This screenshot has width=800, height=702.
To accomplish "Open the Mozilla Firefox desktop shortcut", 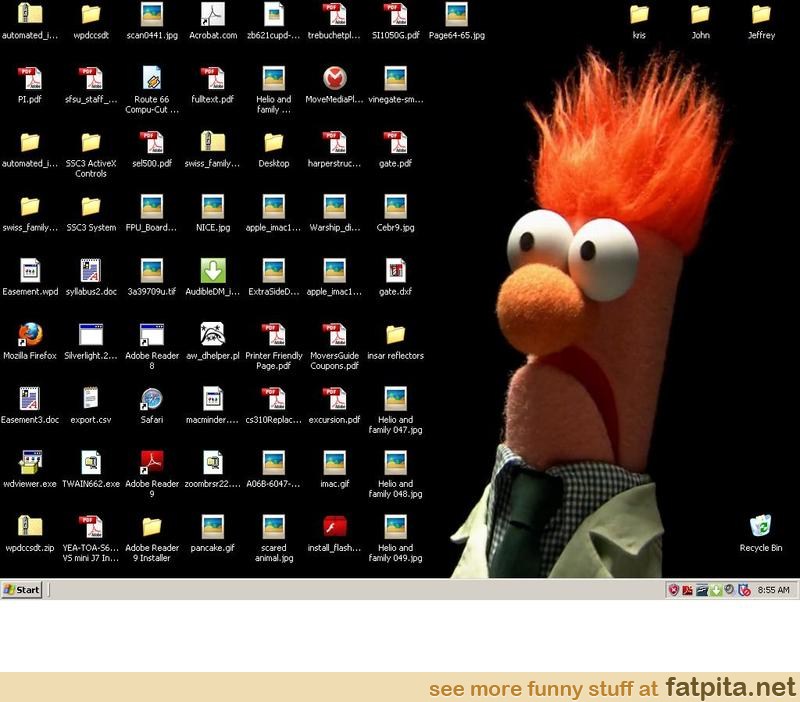I will [30, 334].
